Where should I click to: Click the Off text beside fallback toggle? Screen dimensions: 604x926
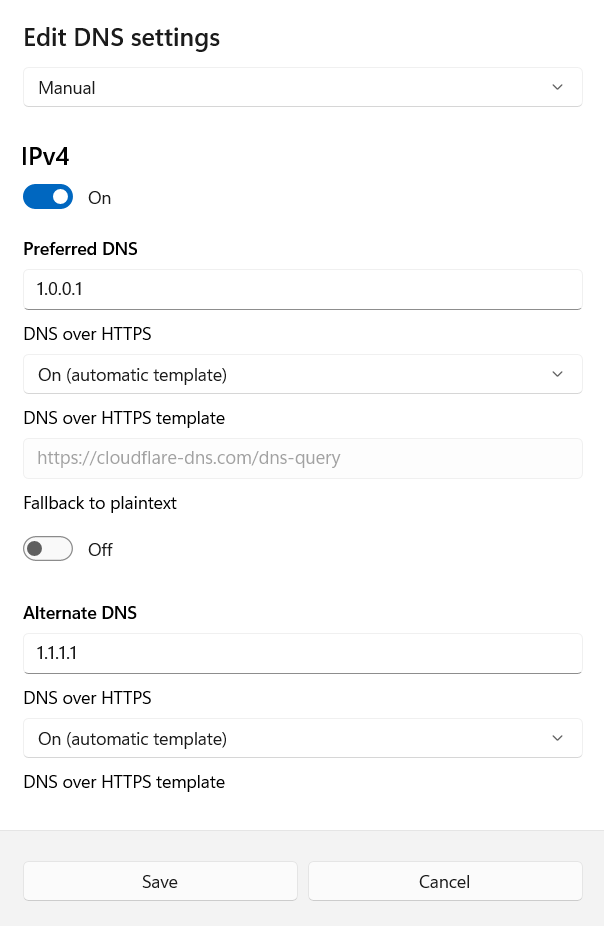pos(100,550)
